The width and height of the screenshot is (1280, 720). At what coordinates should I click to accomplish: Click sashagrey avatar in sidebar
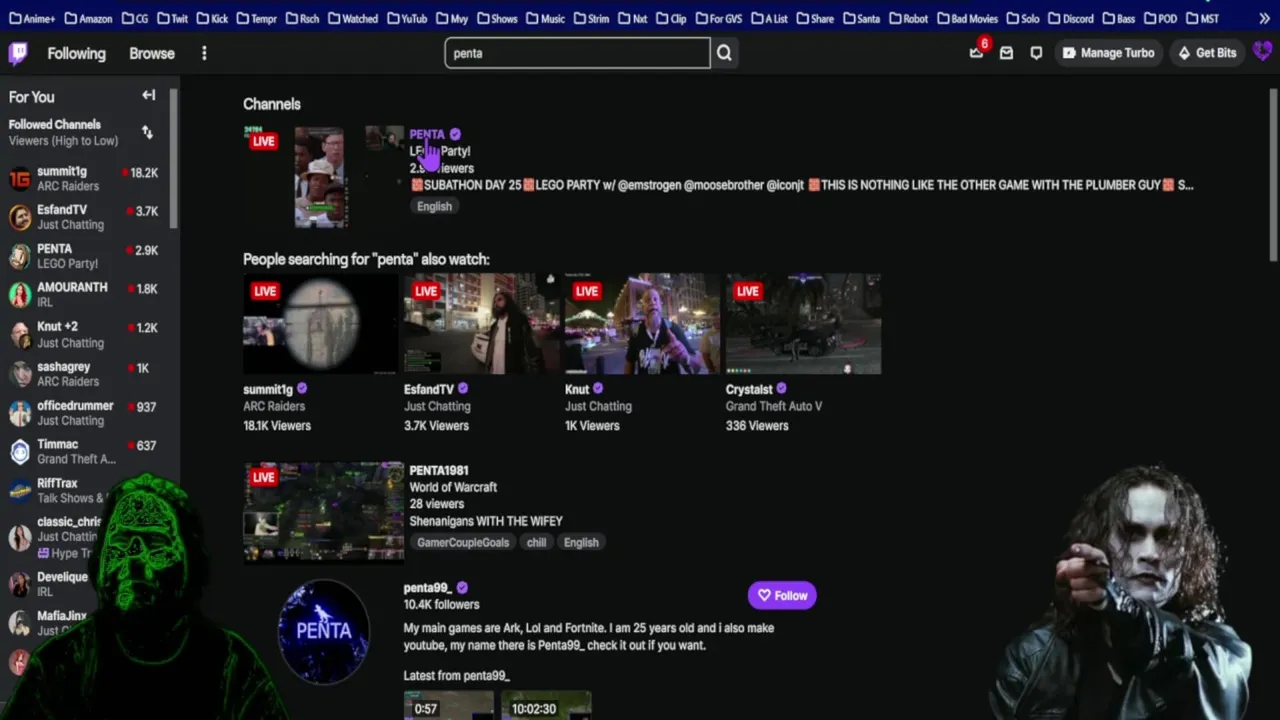20,374
